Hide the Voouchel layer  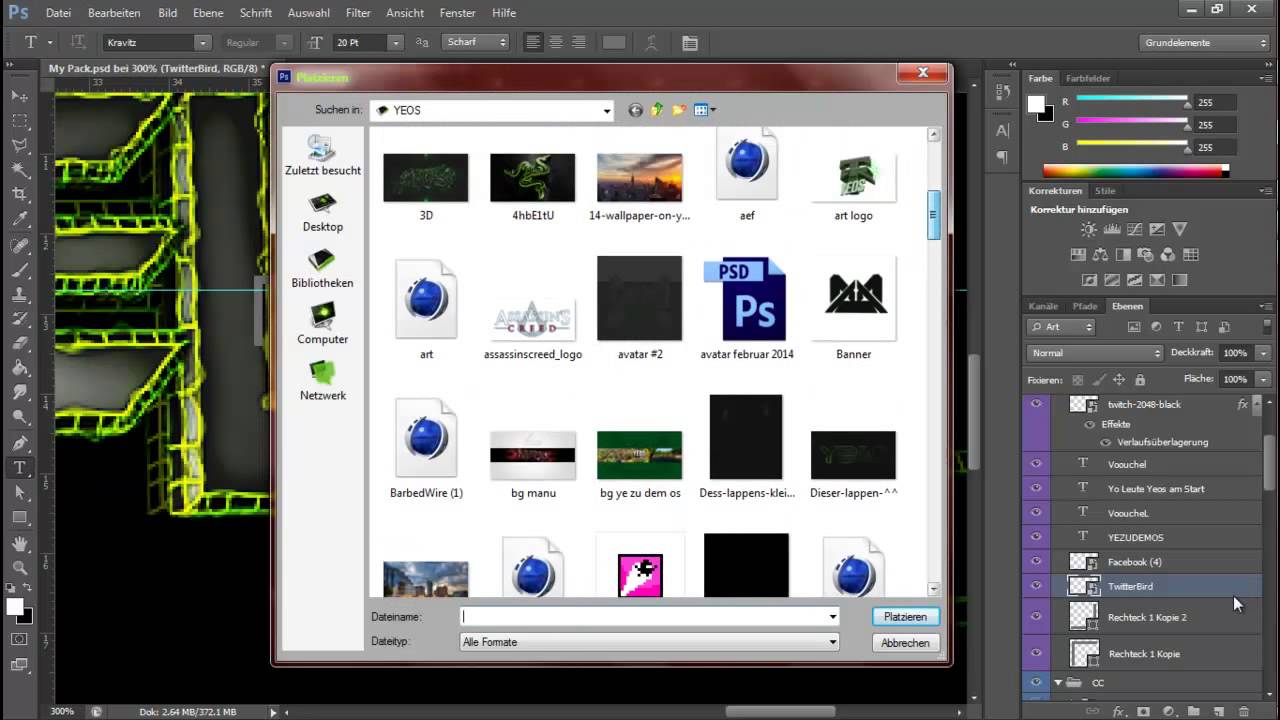point(1036,464)
